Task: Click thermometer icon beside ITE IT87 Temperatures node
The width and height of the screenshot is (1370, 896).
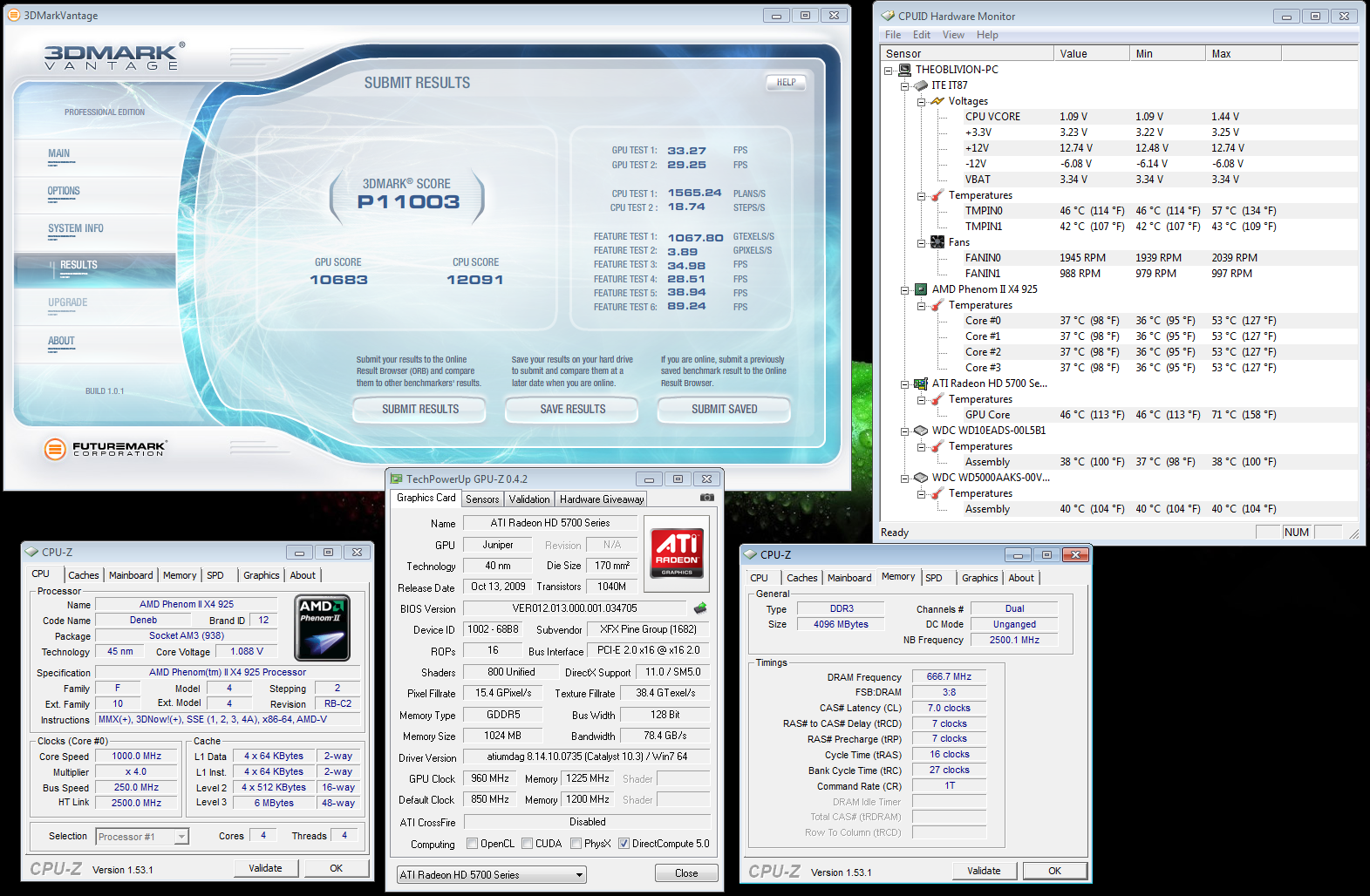Action: (937, 195)
